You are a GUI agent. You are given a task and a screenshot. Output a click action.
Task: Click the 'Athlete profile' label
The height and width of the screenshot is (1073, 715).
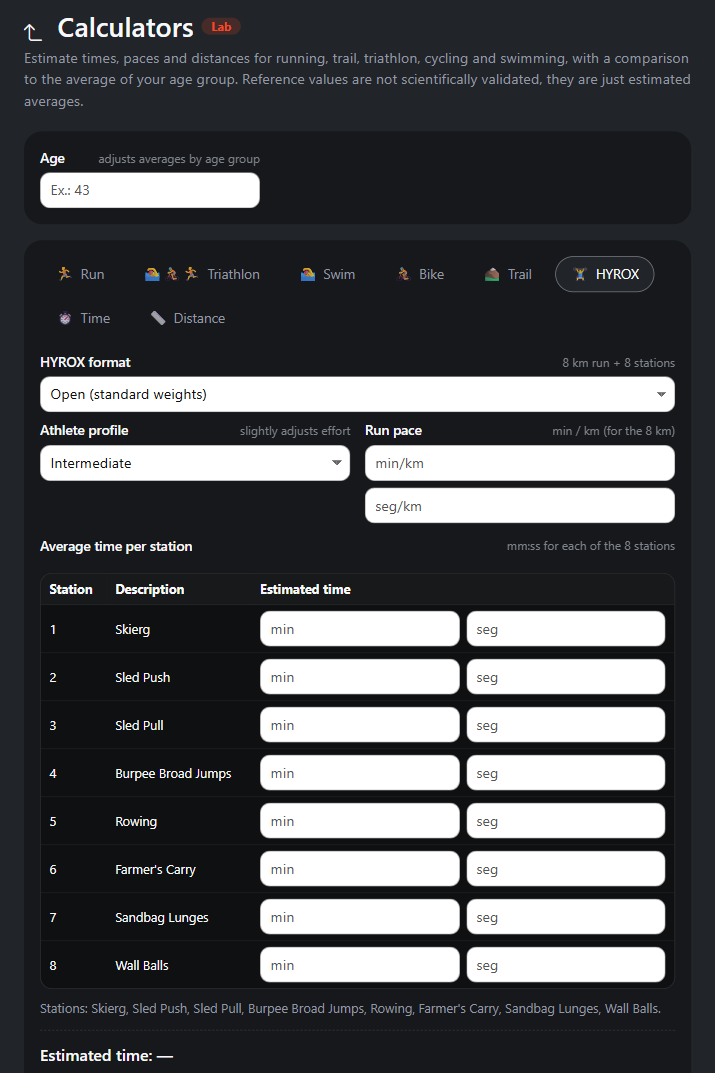point(84,430)
